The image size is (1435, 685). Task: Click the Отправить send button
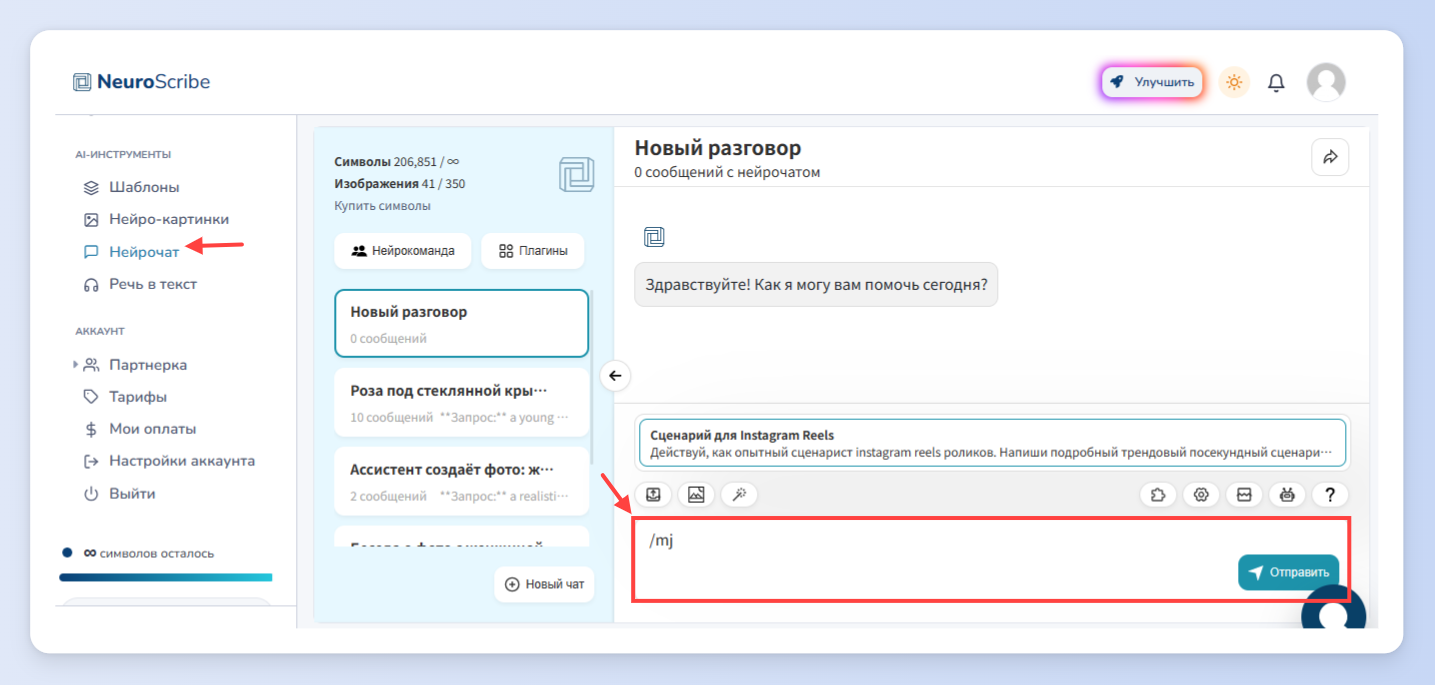1288,572
